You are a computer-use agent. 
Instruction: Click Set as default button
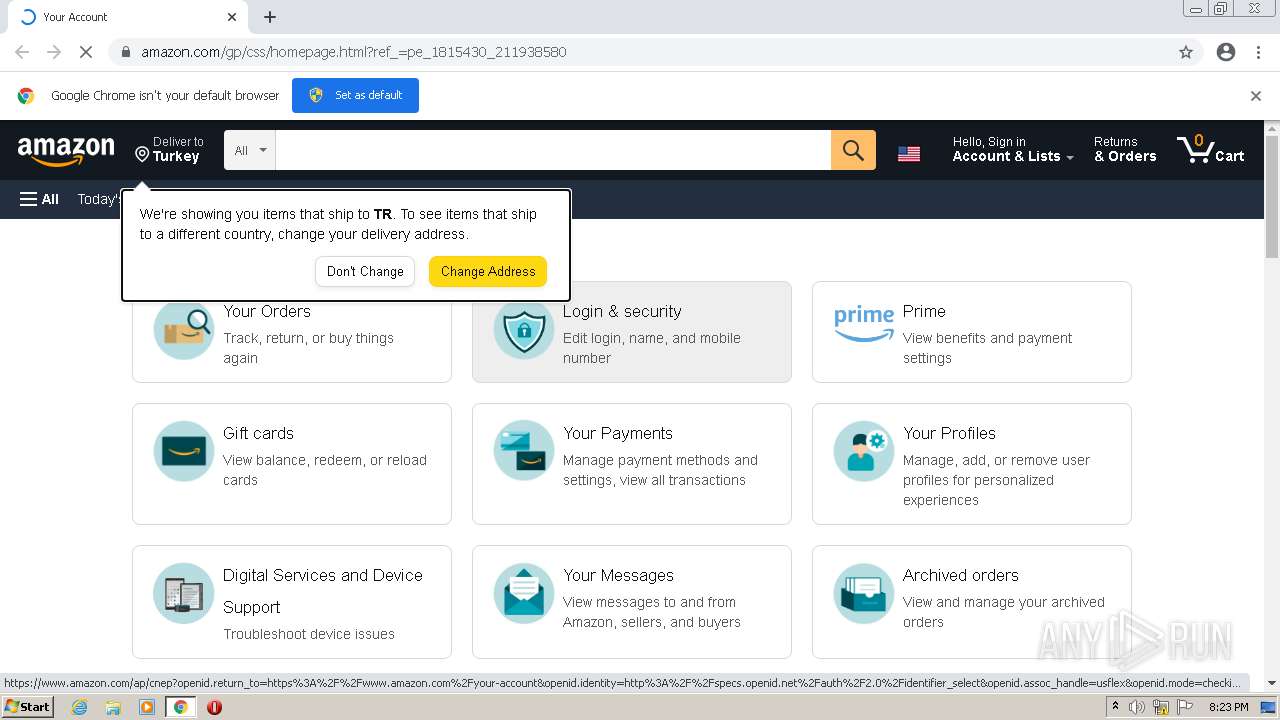tap(355, 95)
